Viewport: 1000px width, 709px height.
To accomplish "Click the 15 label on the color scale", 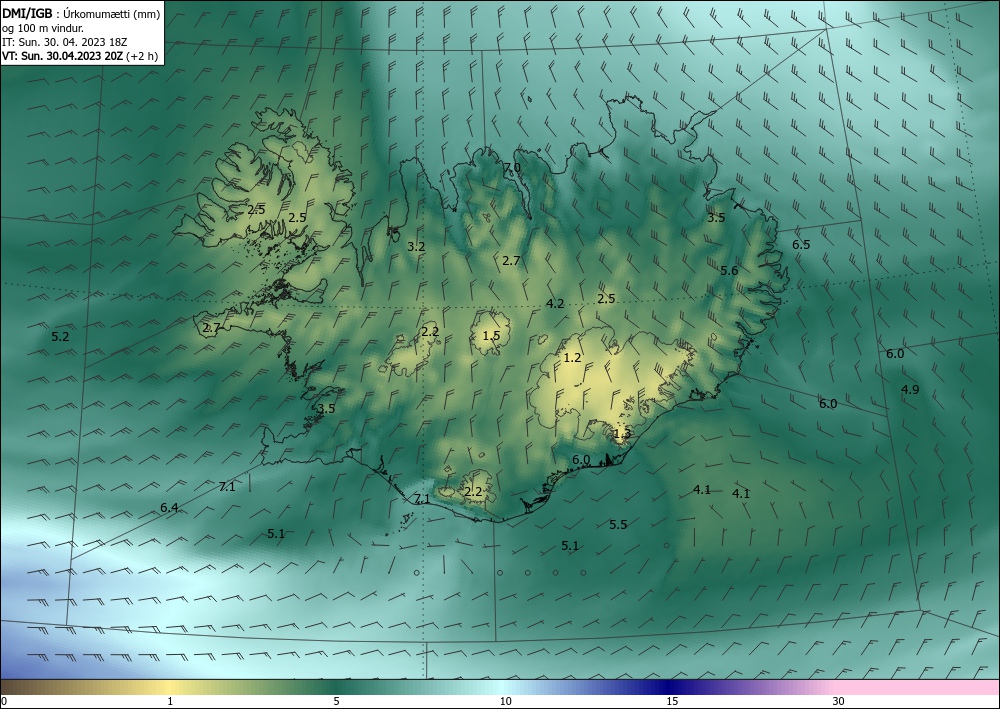I will pyautogui.click(x=672, y=701).
